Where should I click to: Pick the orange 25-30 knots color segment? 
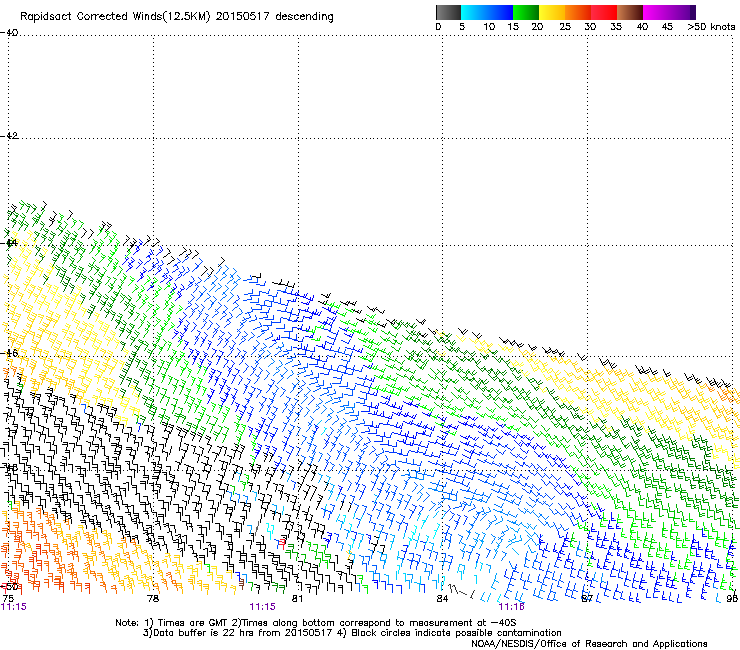578,12
